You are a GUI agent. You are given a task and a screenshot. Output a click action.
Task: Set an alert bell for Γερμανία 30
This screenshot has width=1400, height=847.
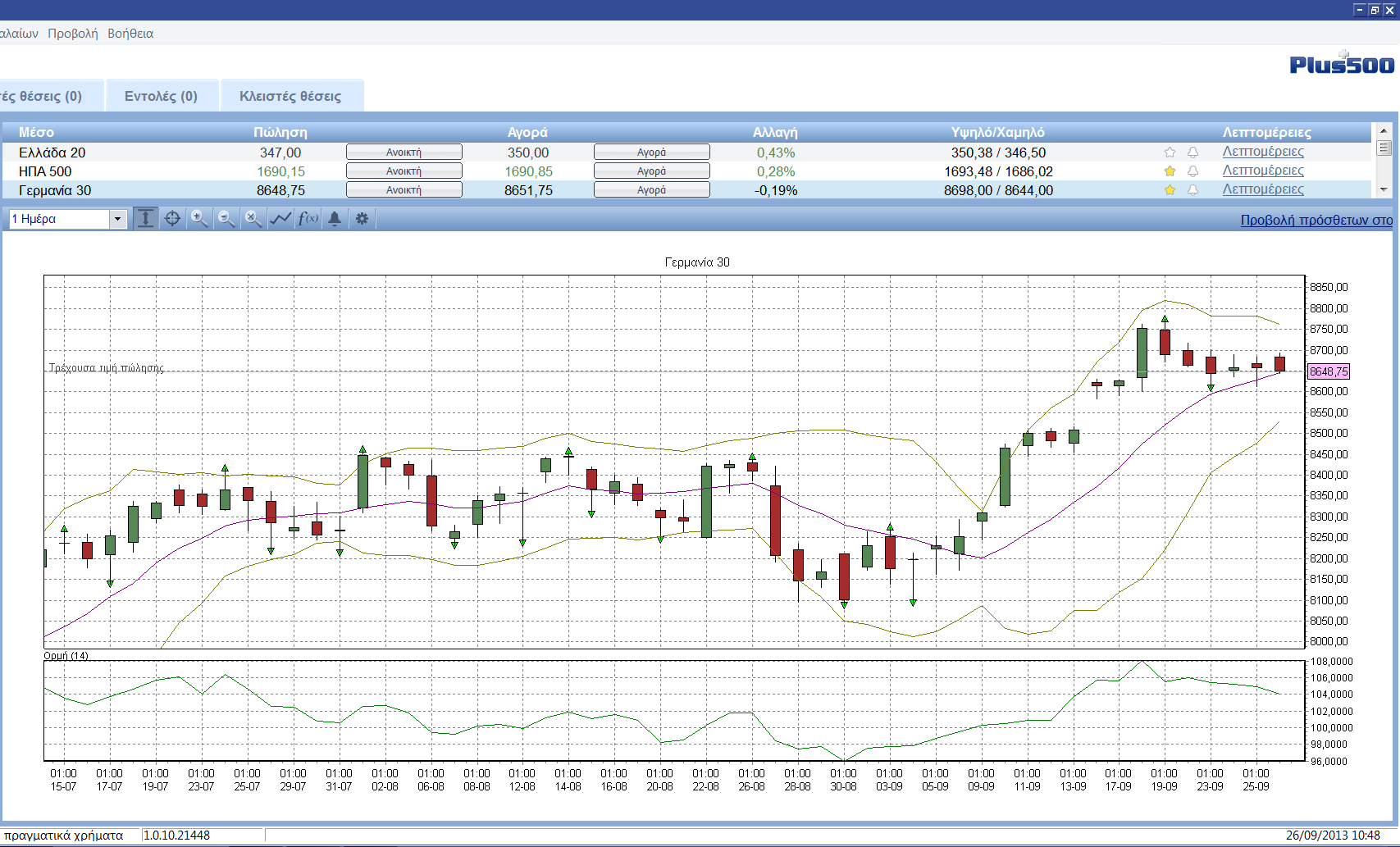(x=1193, y=189)
